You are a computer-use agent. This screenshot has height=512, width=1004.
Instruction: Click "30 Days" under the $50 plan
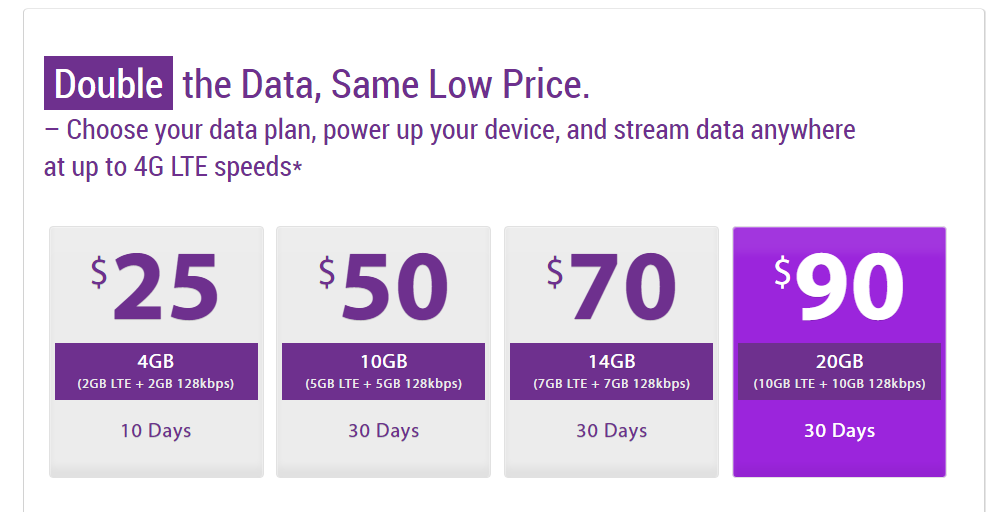coord(383,431)
